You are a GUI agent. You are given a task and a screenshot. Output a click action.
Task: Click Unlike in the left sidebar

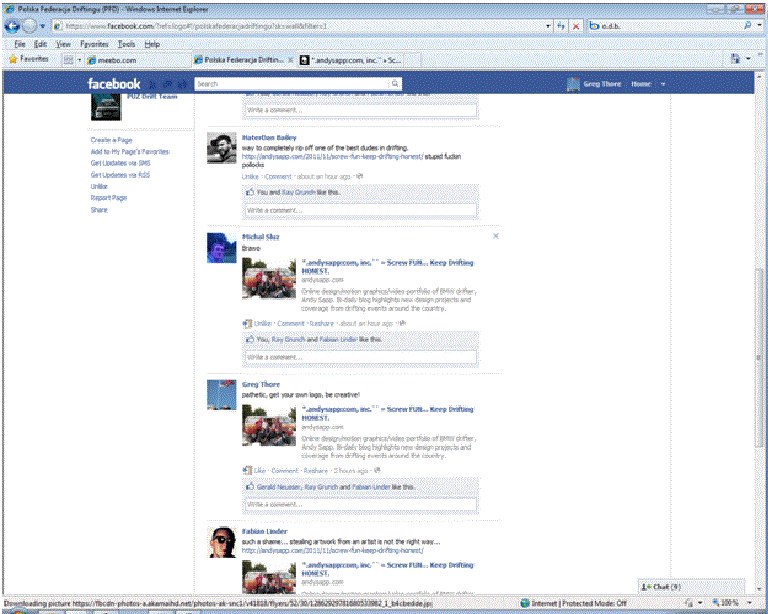tap(99, 187)
